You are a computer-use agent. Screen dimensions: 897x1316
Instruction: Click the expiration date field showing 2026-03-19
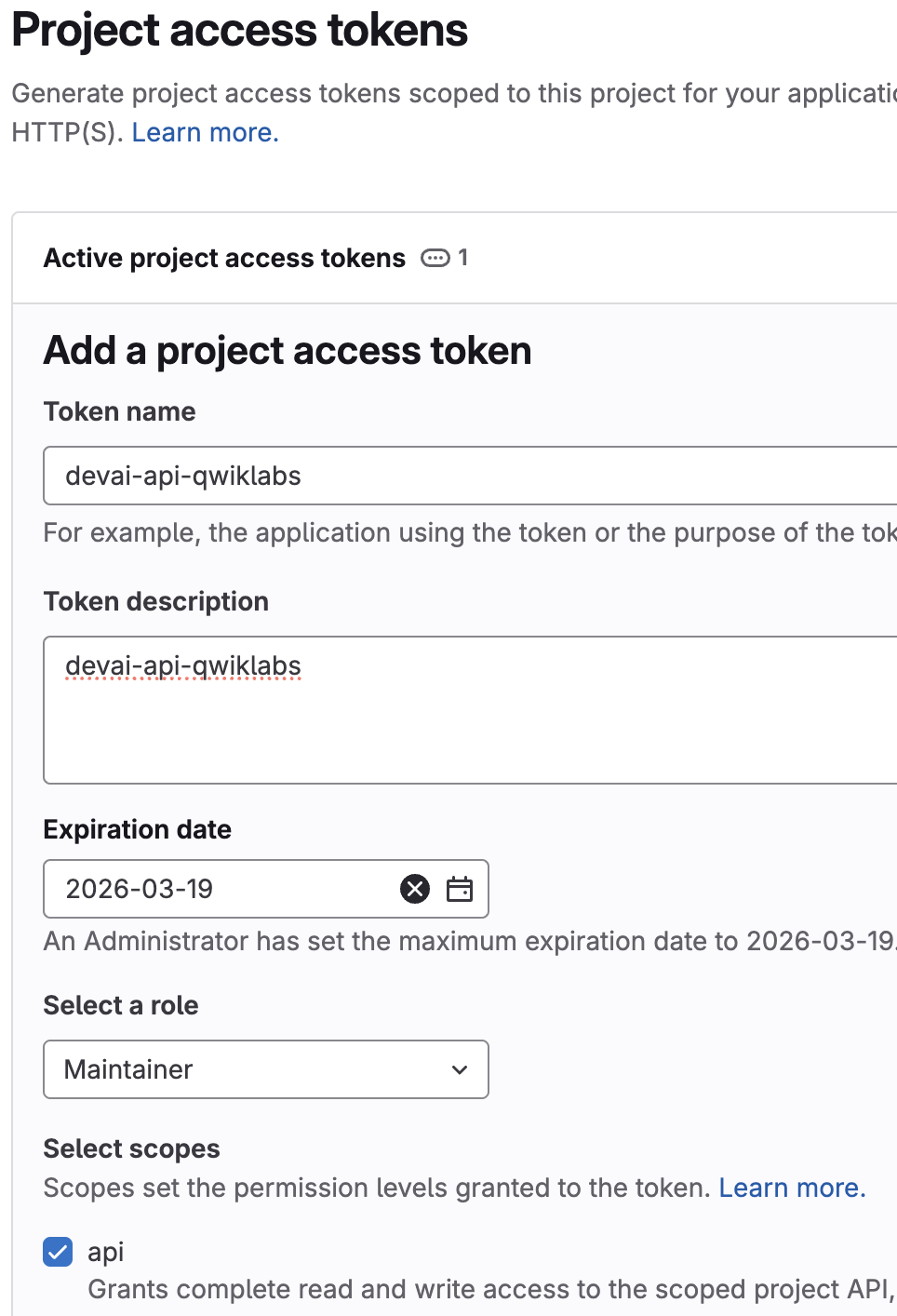[214, 889]
